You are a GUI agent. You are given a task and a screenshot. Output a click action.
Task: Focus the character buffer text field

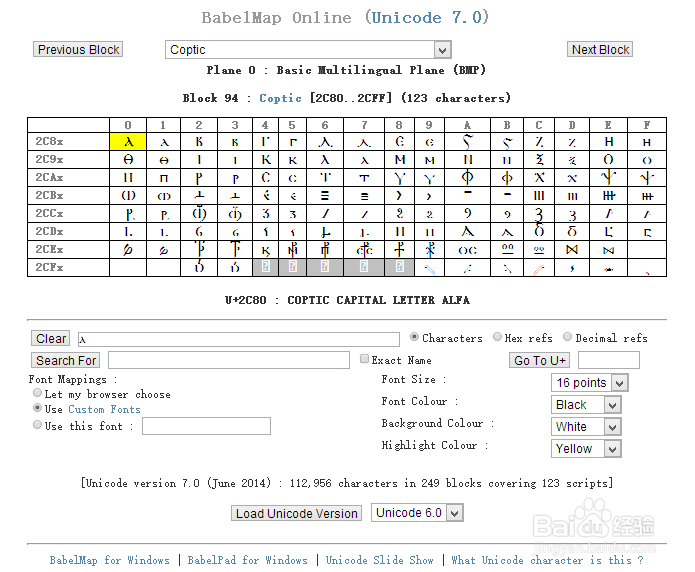point(238,339)
